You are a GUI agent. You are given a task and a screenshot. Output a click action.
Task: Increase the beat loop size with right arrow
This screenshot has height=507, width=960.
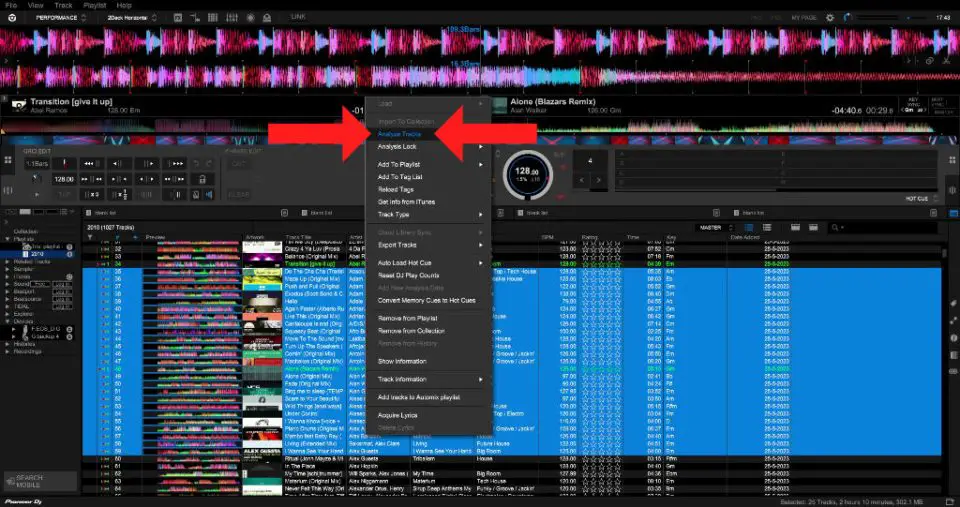point(598,181)
